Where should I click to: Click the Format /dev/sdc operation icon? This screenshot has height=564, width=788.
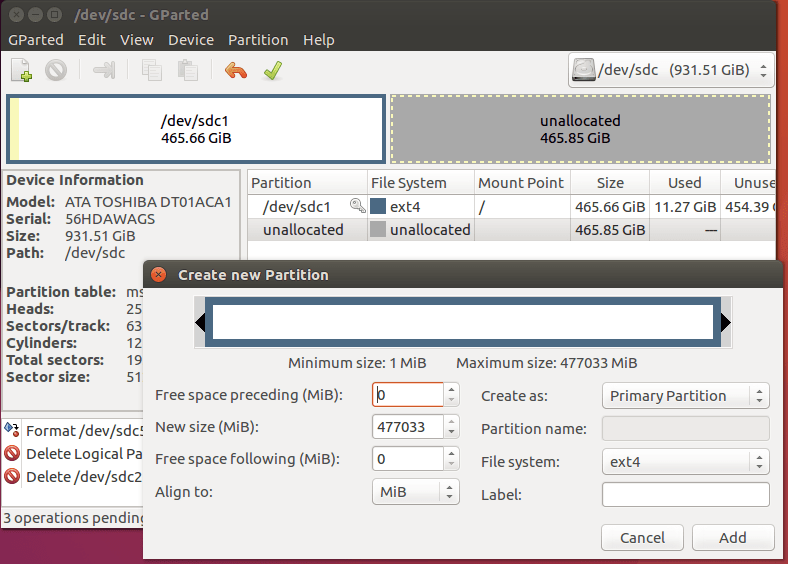(12, 430)
